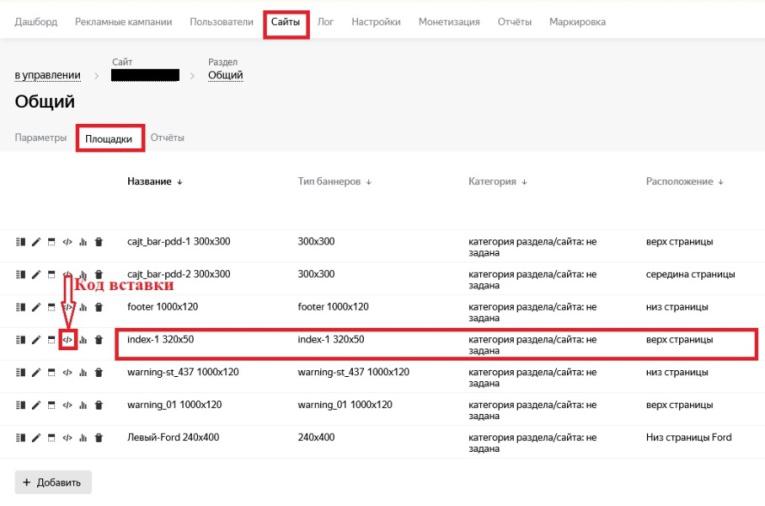Click the Добавить button

pos(53,482)
